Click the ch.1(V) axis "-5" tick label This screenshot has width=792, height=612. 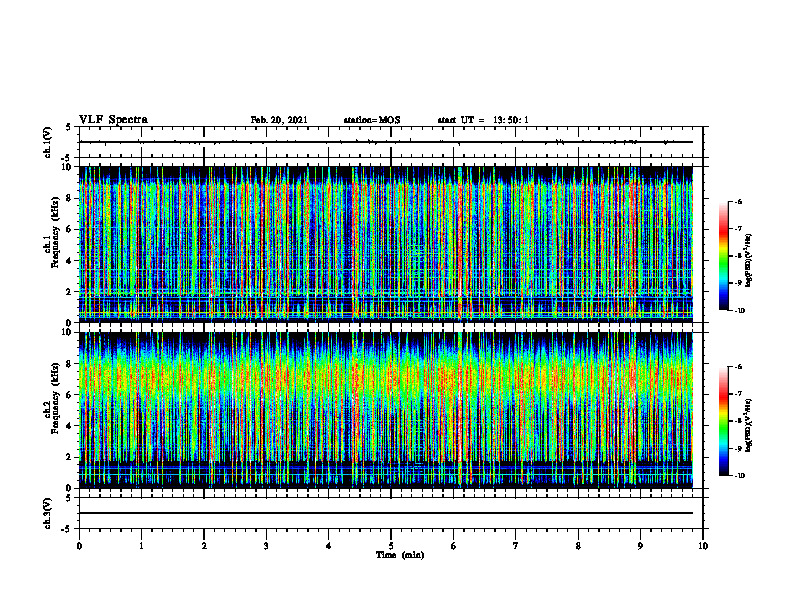pos(68,158)
